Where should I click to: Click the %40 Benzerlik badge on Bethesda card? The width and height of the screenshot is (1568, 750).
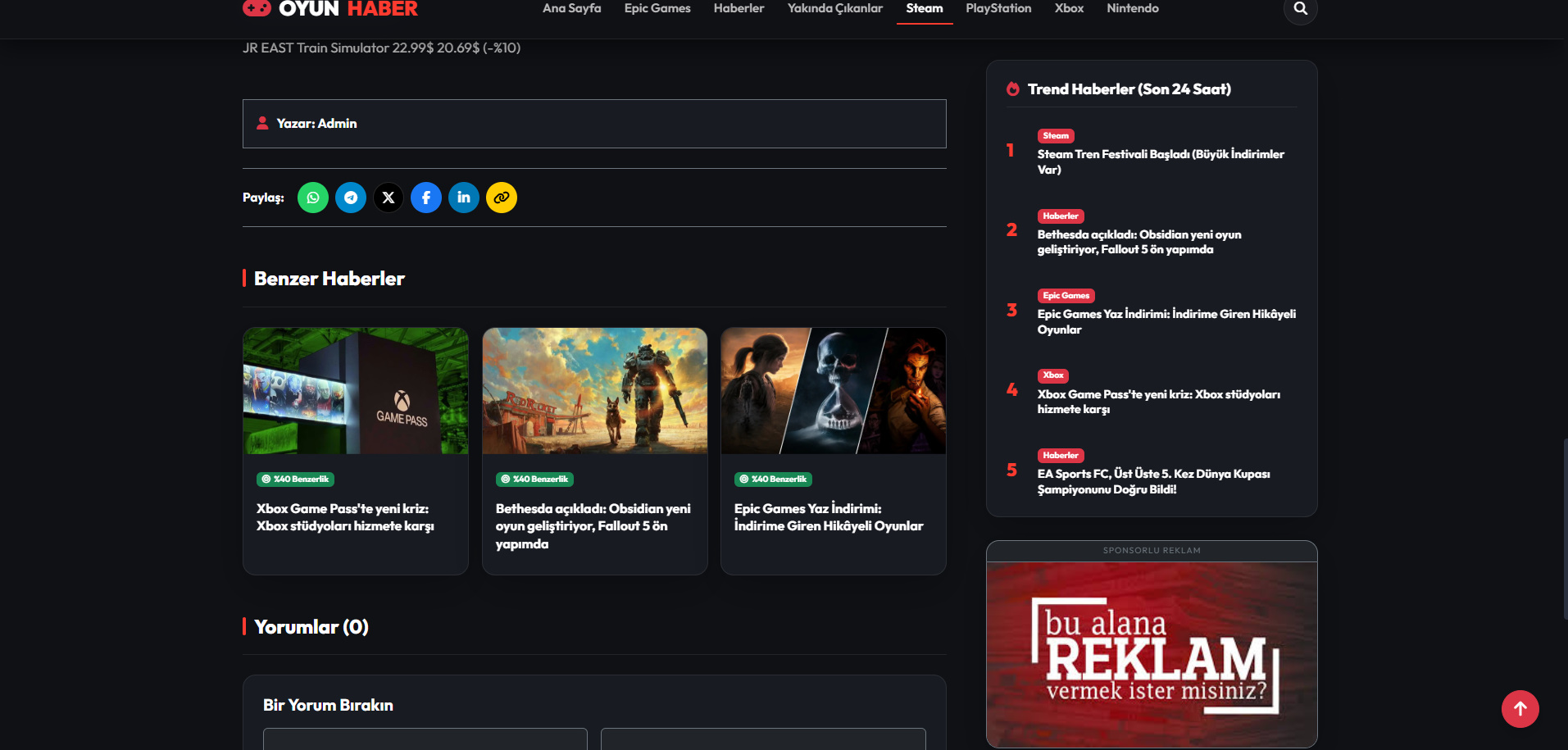tap(534, 480)
